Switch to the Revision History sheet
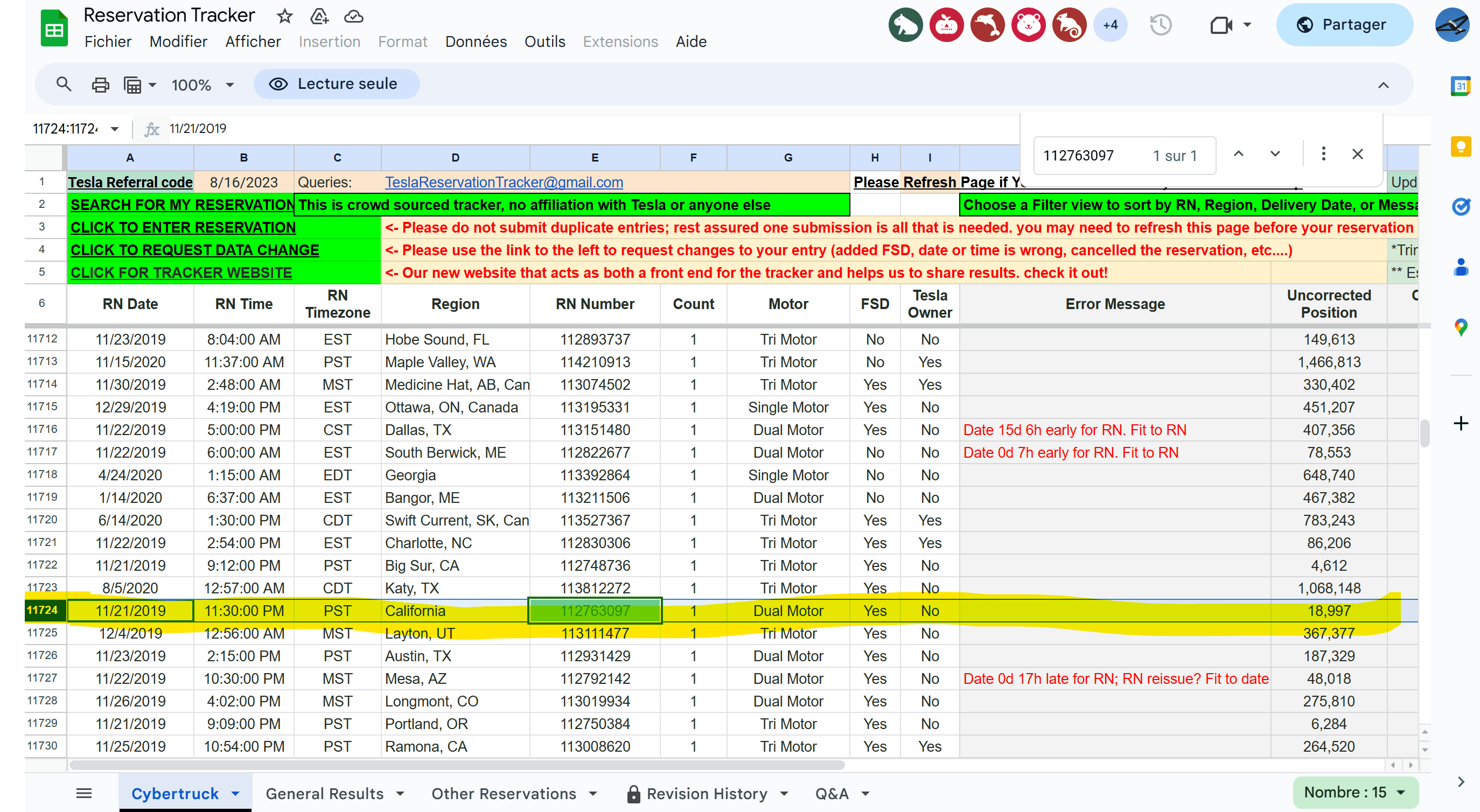 (x=707, y=794)
